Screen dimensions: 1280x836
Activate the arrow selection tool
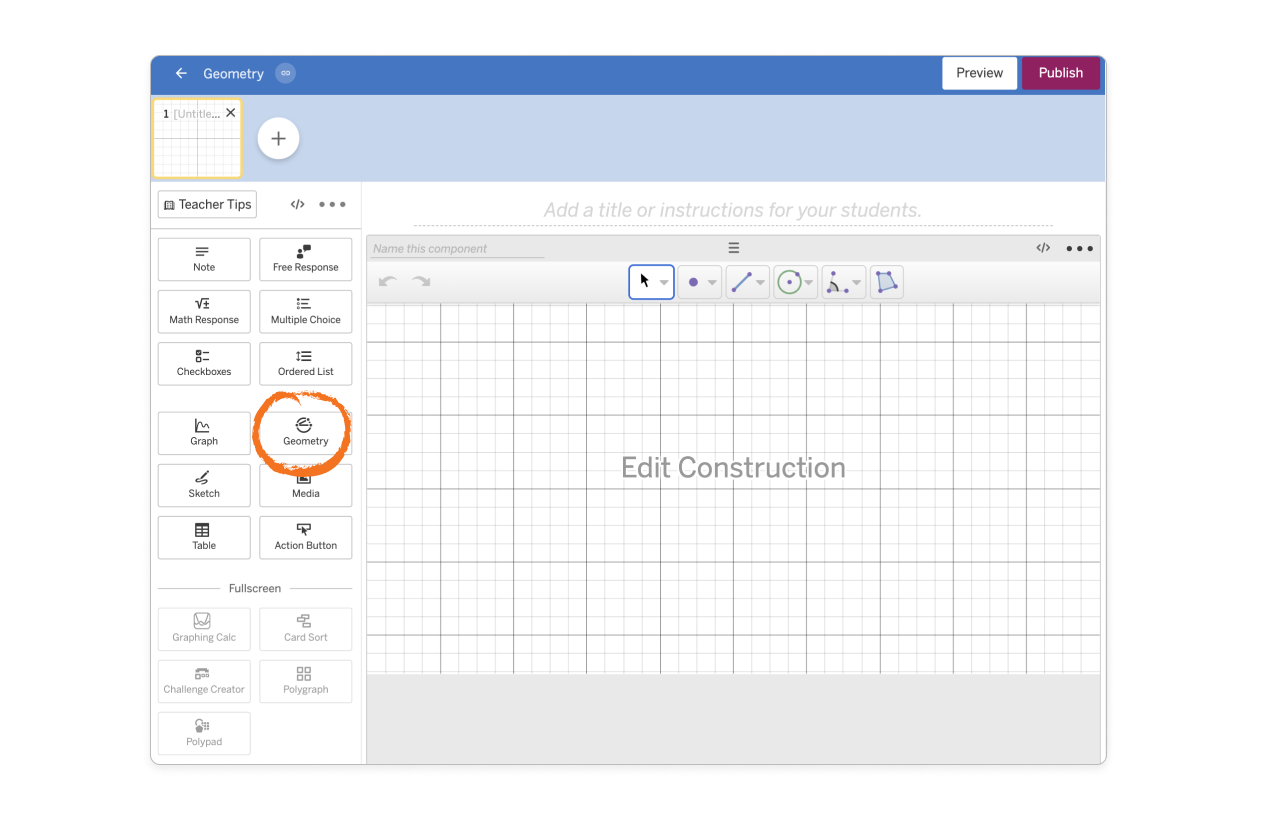pos(645,281)
